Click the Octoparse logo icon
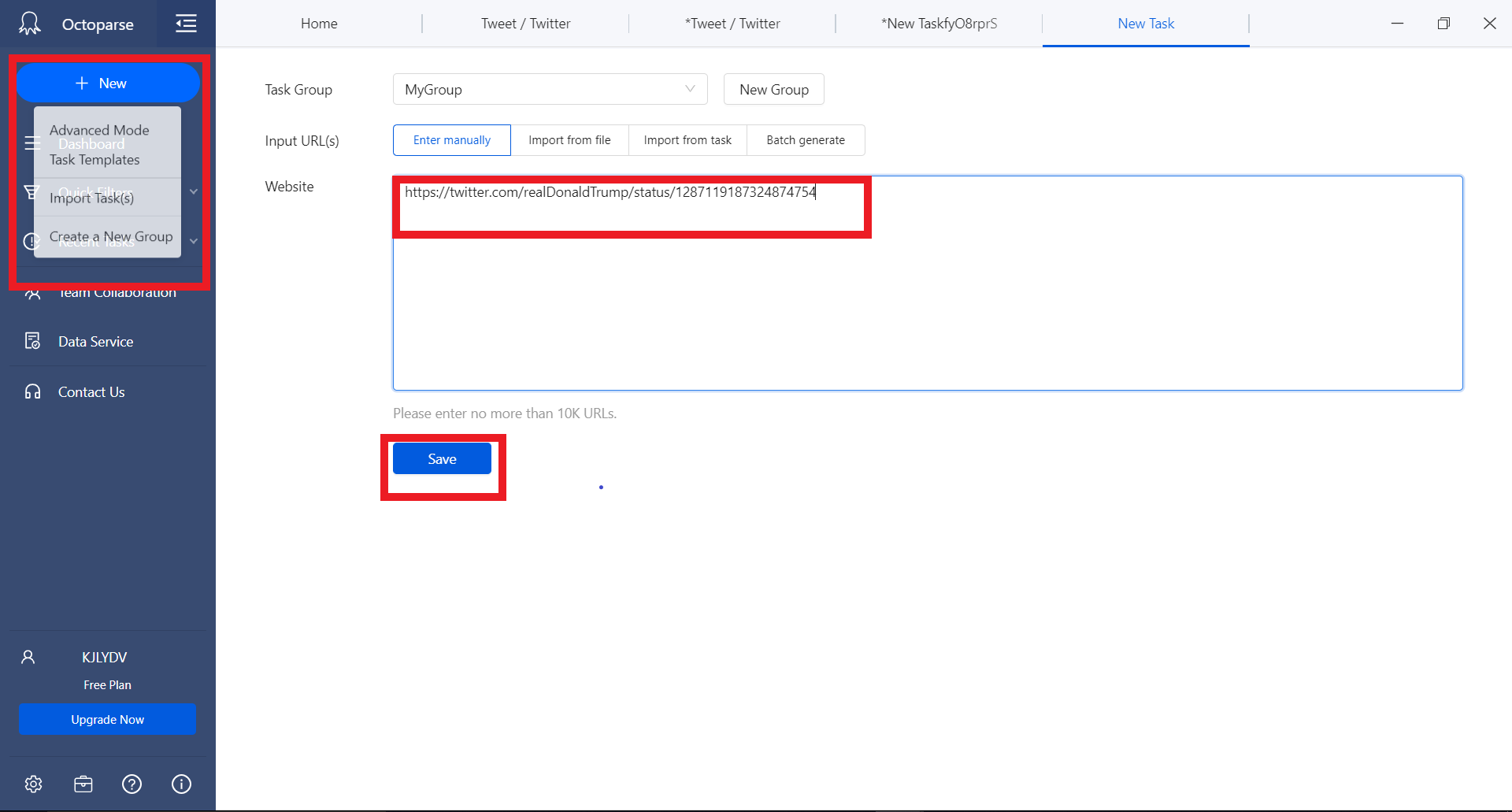 pos(30,23)
